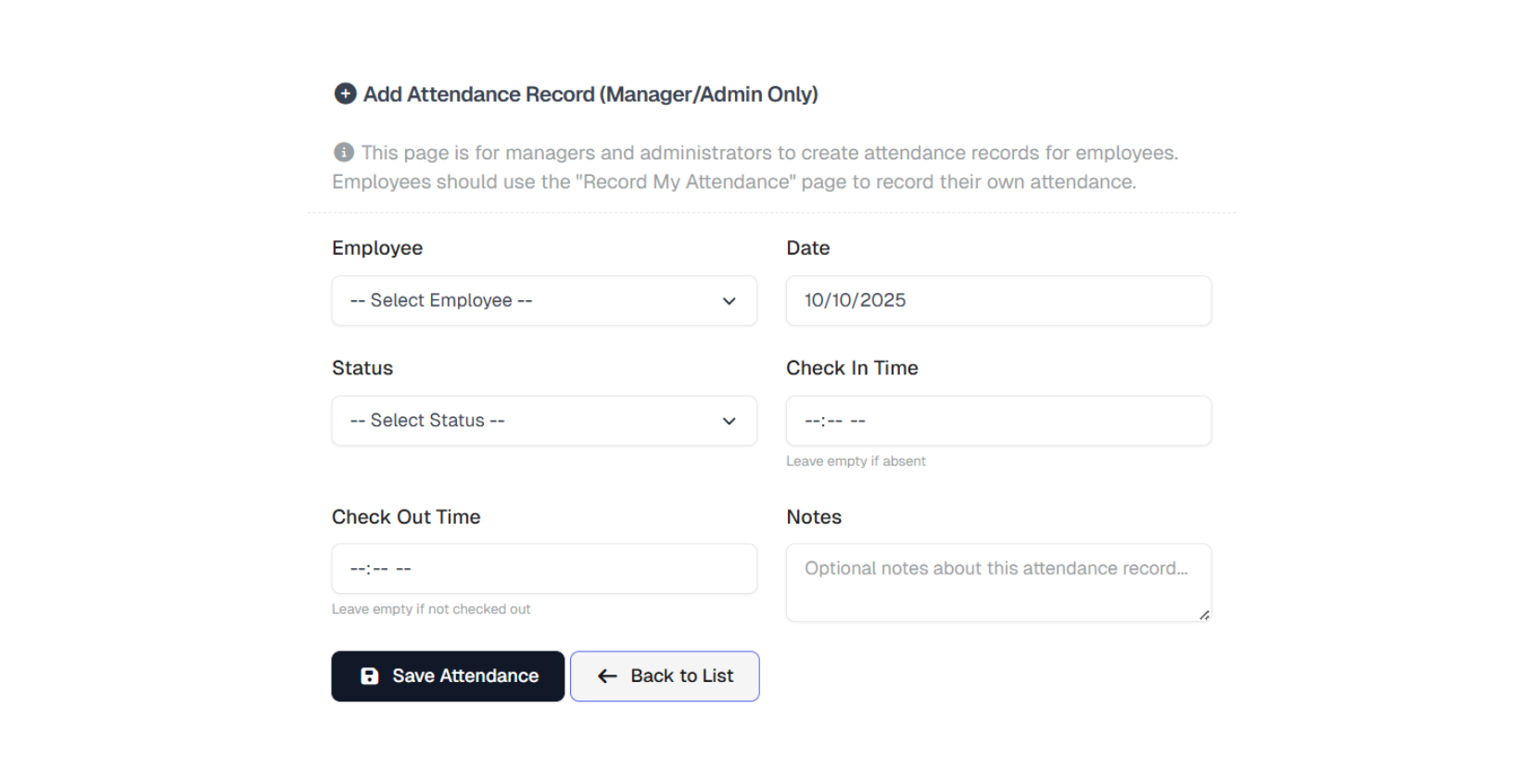Select the Date field showing 10/10/2025
This screenshot has height=784, width=1535.
coord(998,301)
